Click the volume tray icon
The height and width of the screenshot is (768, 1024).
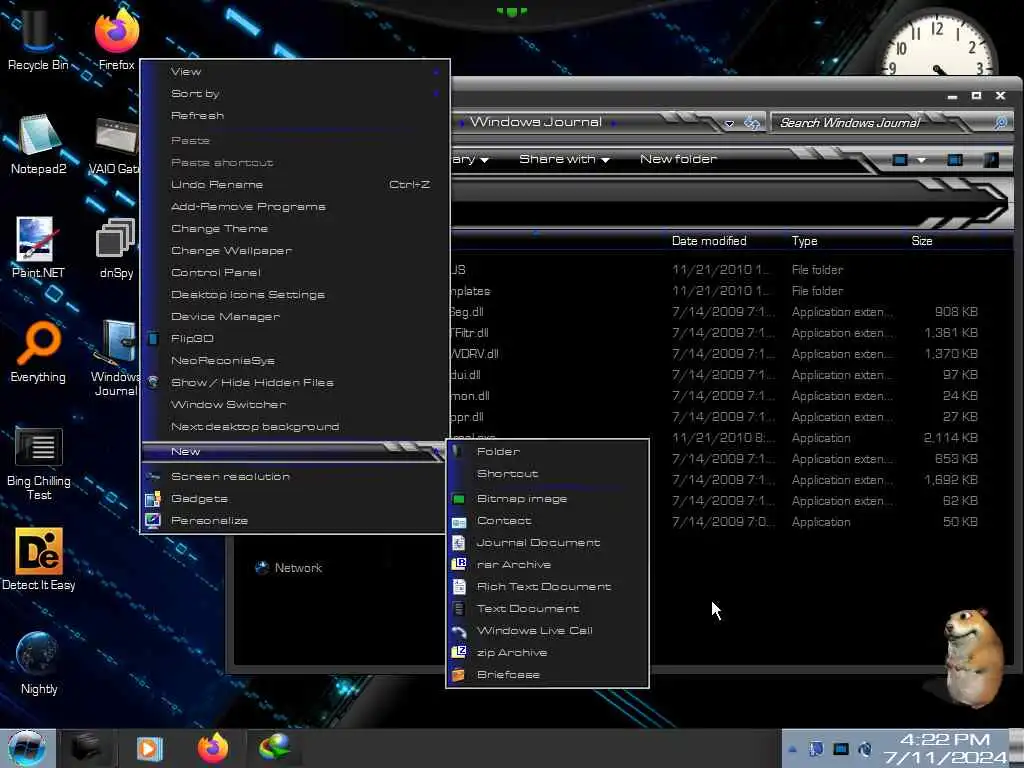pos(865,749)
